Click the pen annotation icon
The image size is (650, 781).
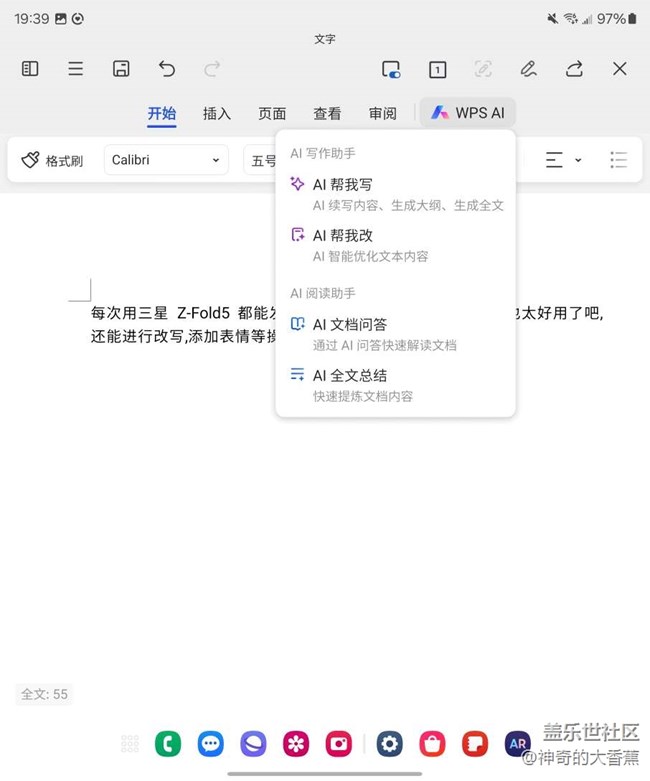[x=528, y=69]
